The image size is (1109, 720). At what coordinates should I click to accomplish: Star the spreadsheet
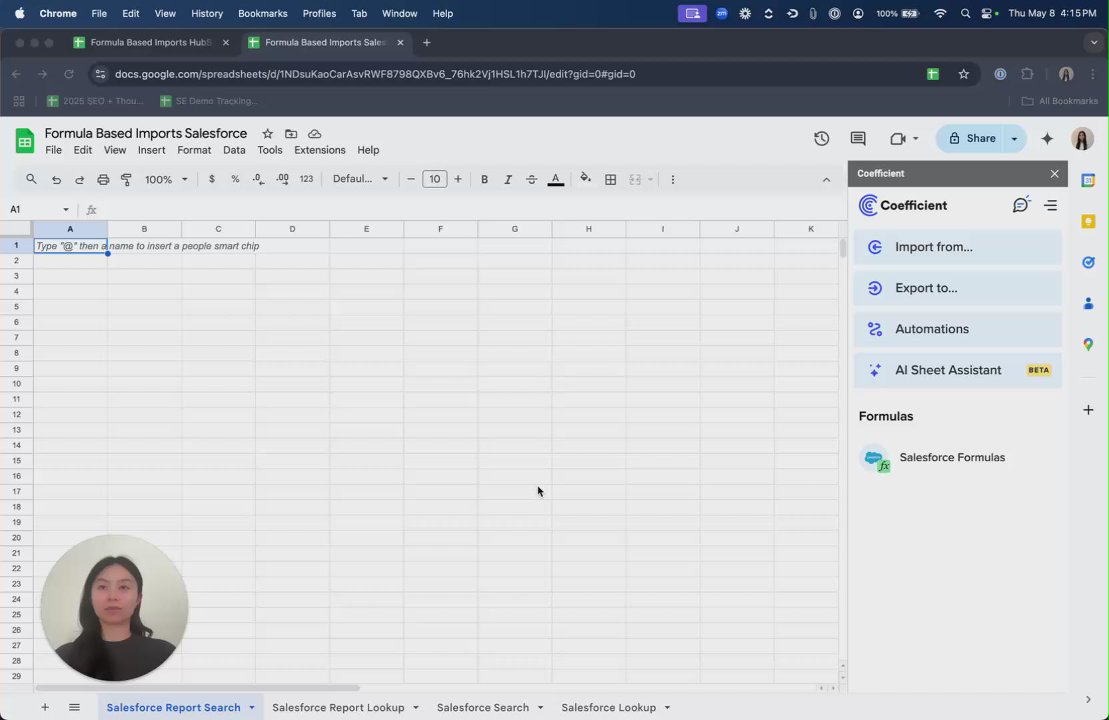267,134
